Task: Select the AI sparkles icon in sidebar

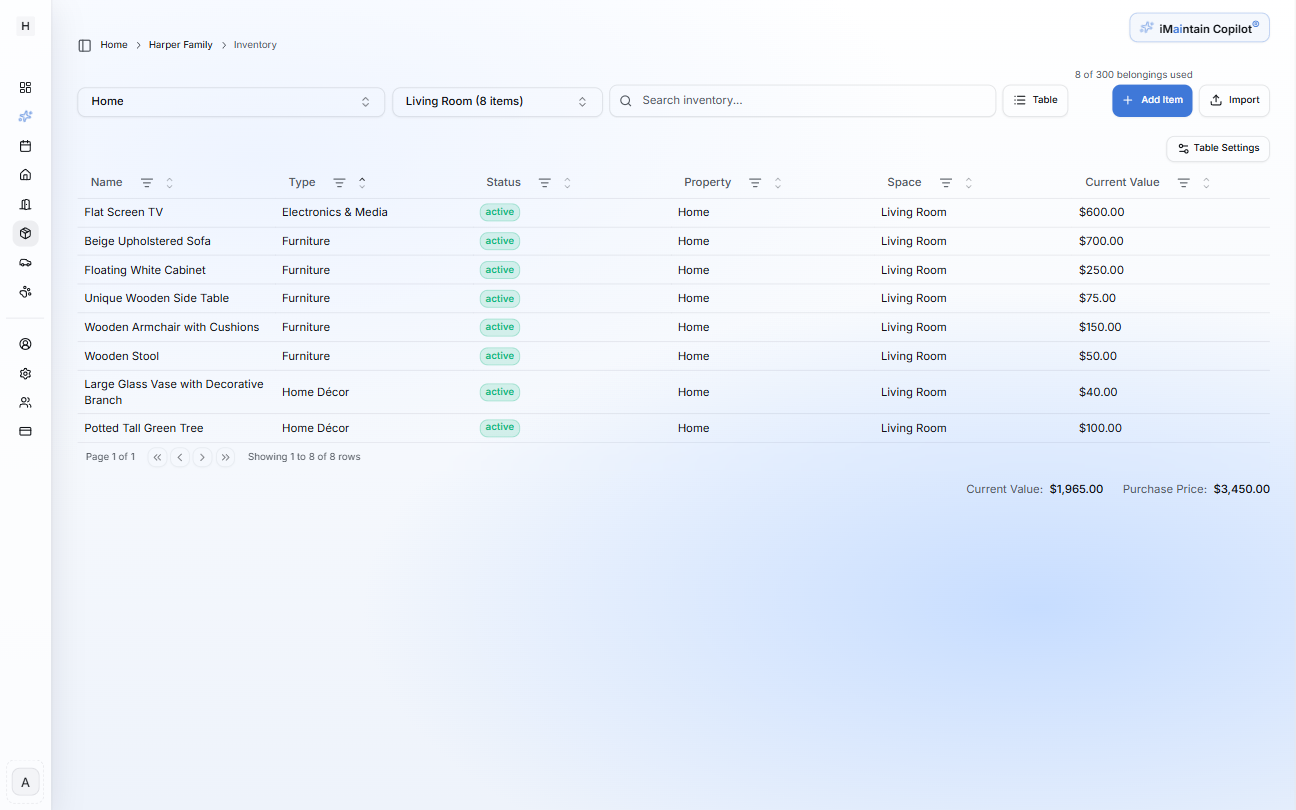Action: (x=25, y=116)
